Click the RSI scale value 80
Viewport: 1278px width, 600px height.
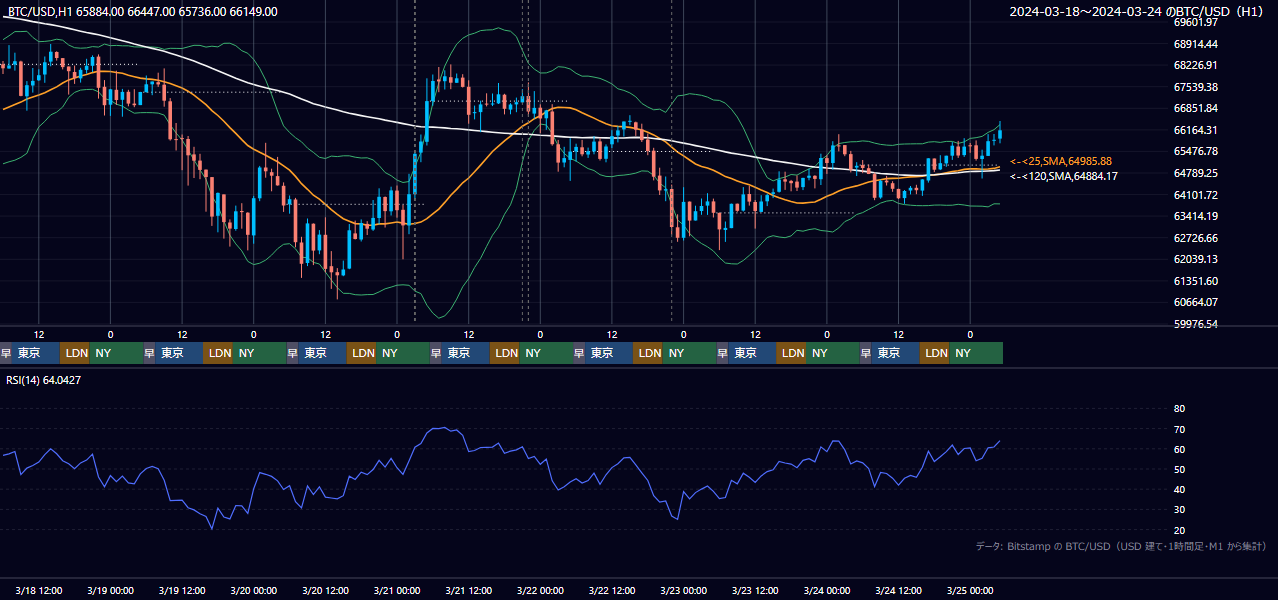(x=1179, y=409)
